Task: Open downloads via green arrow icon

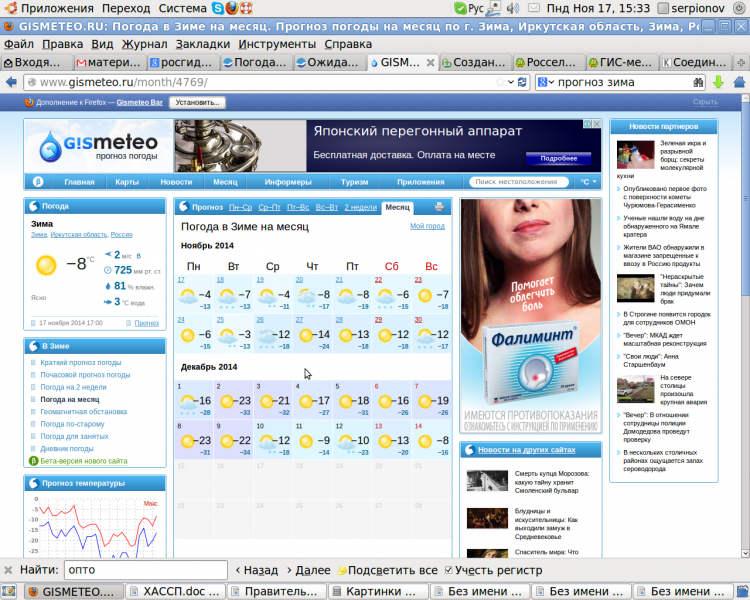Action: click(717, 82)
